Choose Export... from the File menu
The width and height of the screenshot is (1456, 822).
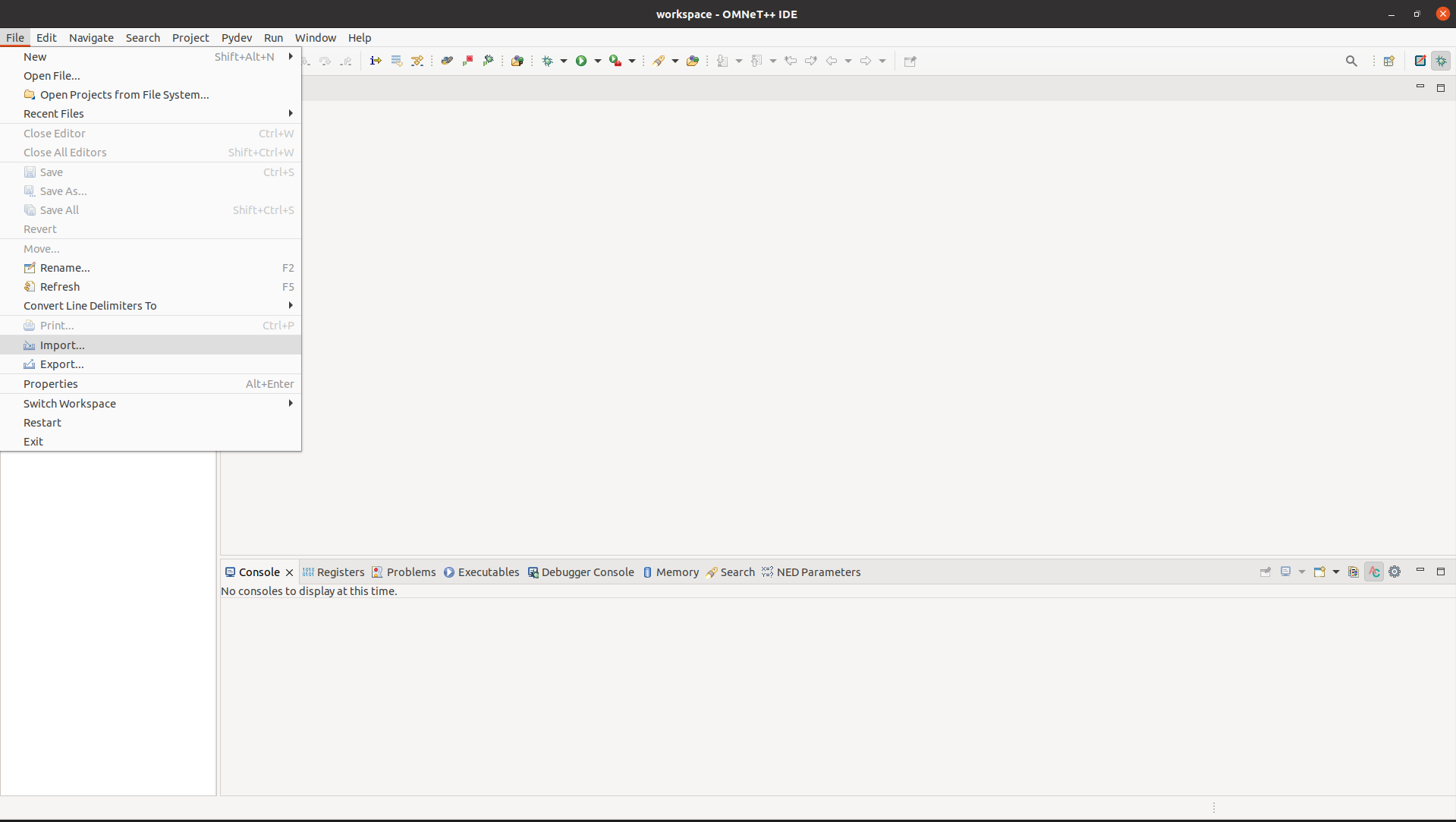click(151, 364)
